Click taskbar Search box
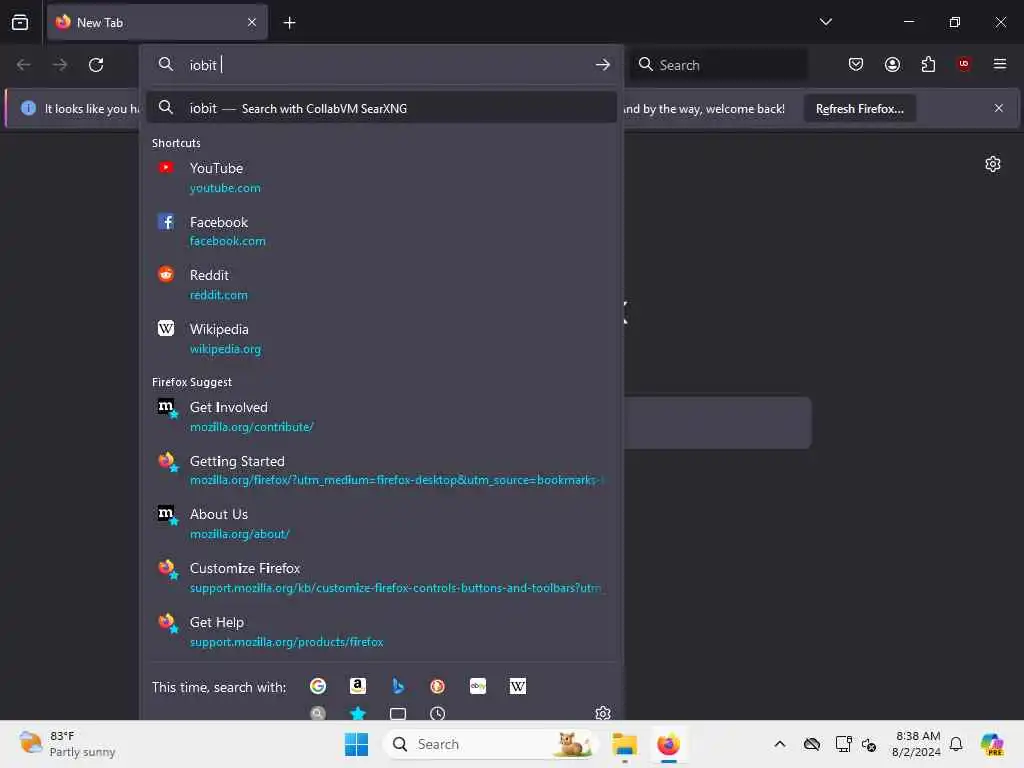The image size is (1024, 768). (491, 744)
